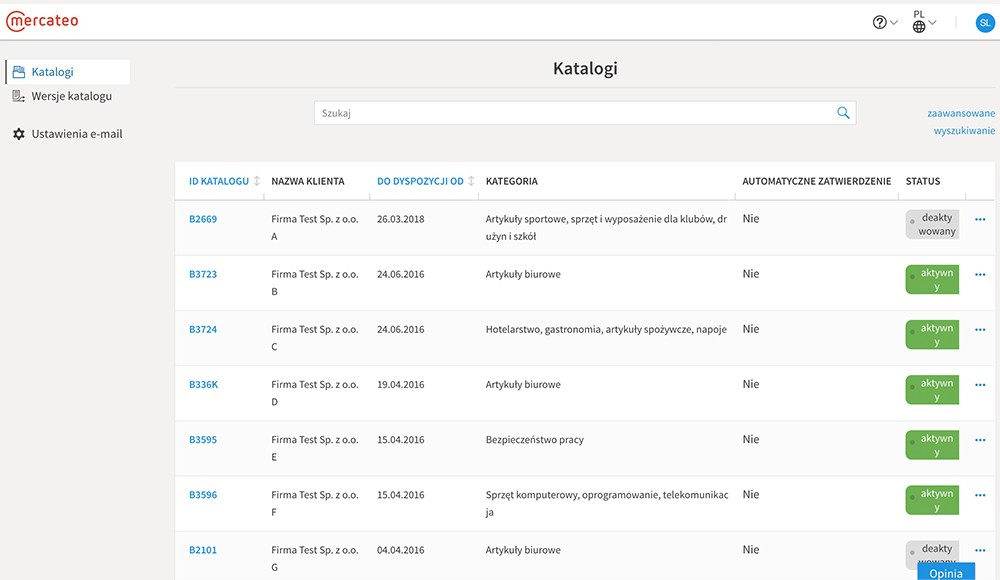Open three-dots menu for row B2669
Viewport: 1000px width, 580px height.
980,219
